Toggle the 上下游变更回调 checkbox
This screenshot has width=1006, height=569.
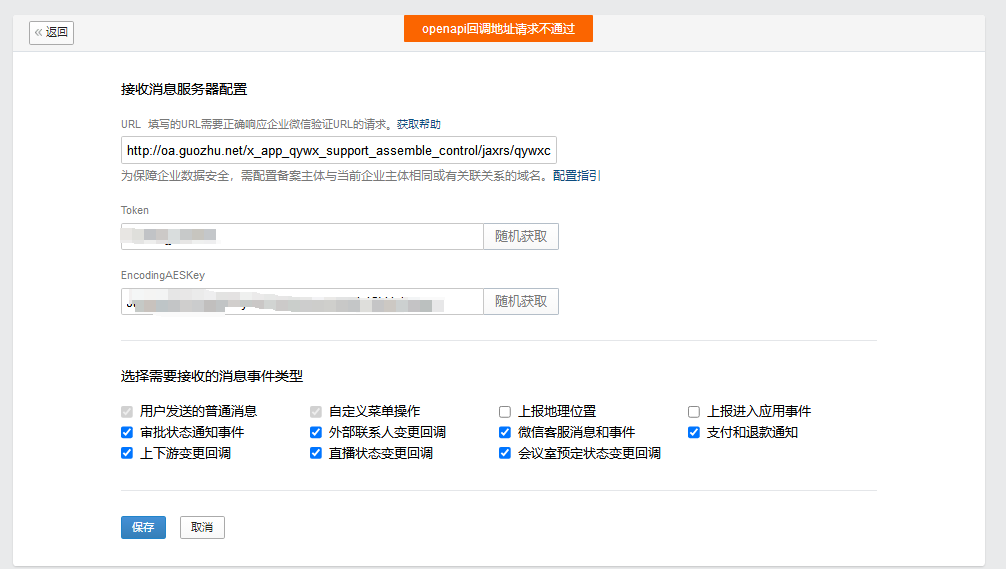[127, 453]
